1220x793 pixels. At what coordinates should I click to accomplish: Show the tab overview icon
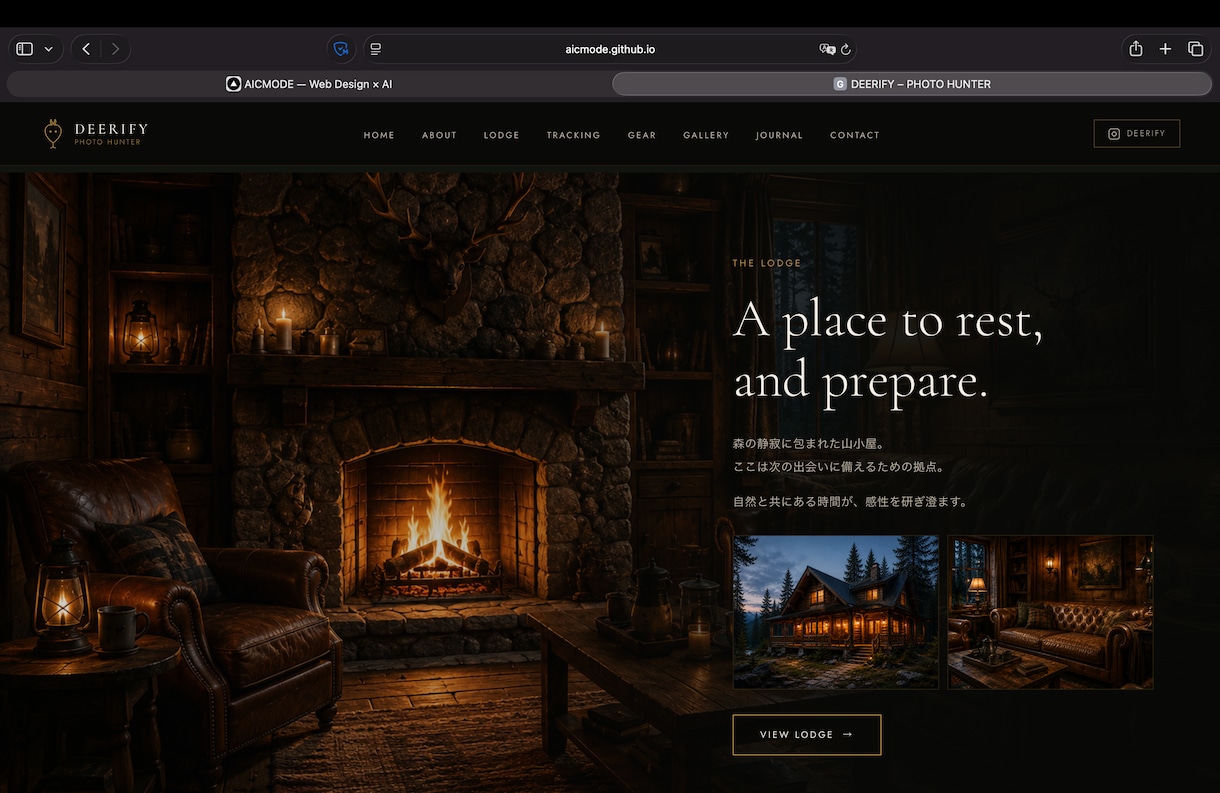point(1195,49)
